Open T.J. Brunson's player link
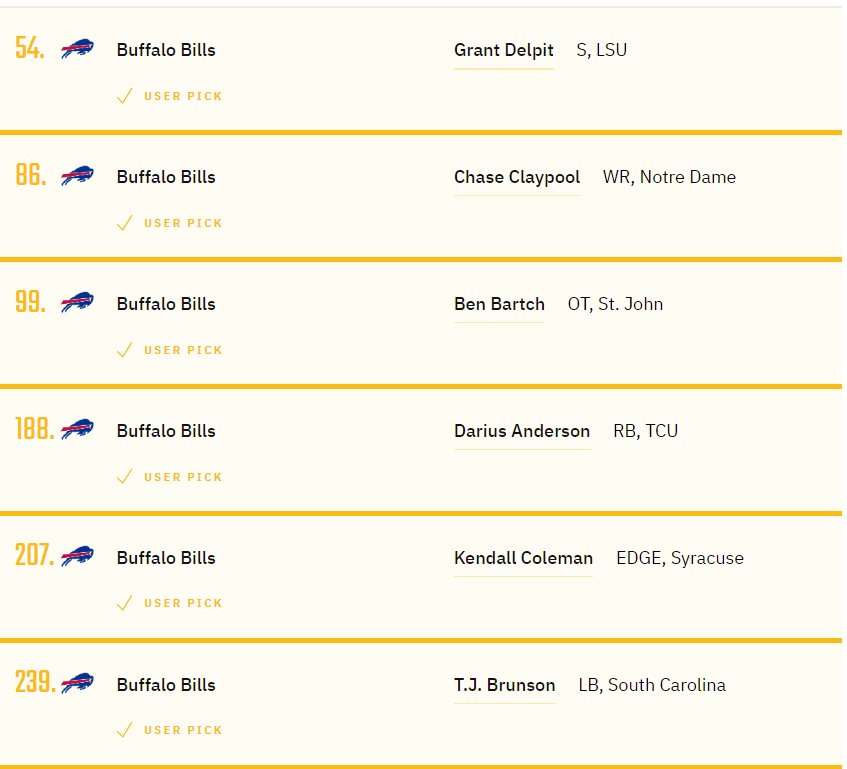847x769 pixels. point(505,685)
